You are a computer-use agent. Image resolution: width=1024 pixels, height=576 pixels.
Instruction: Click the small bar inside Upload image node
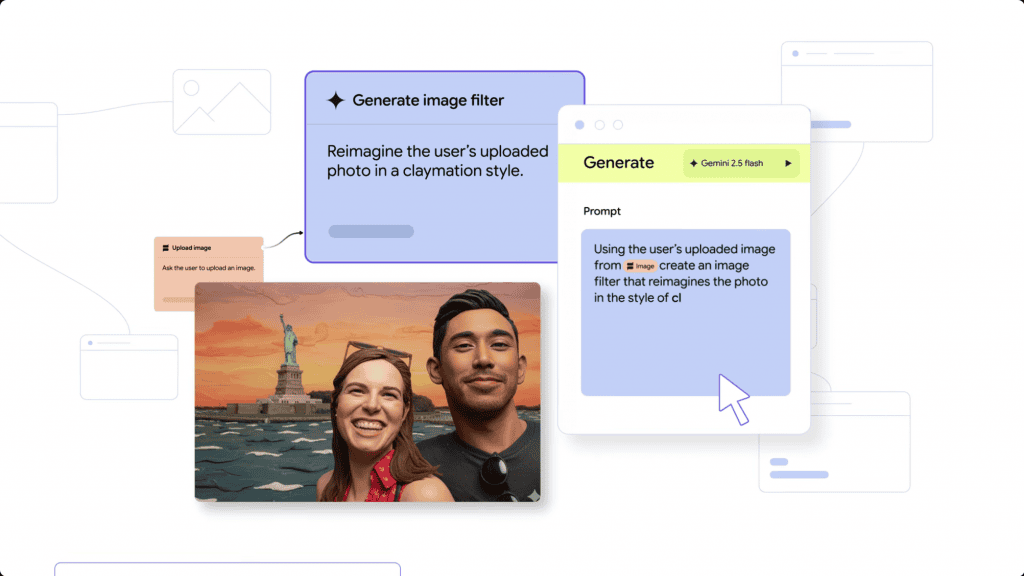tap(179, 298)
